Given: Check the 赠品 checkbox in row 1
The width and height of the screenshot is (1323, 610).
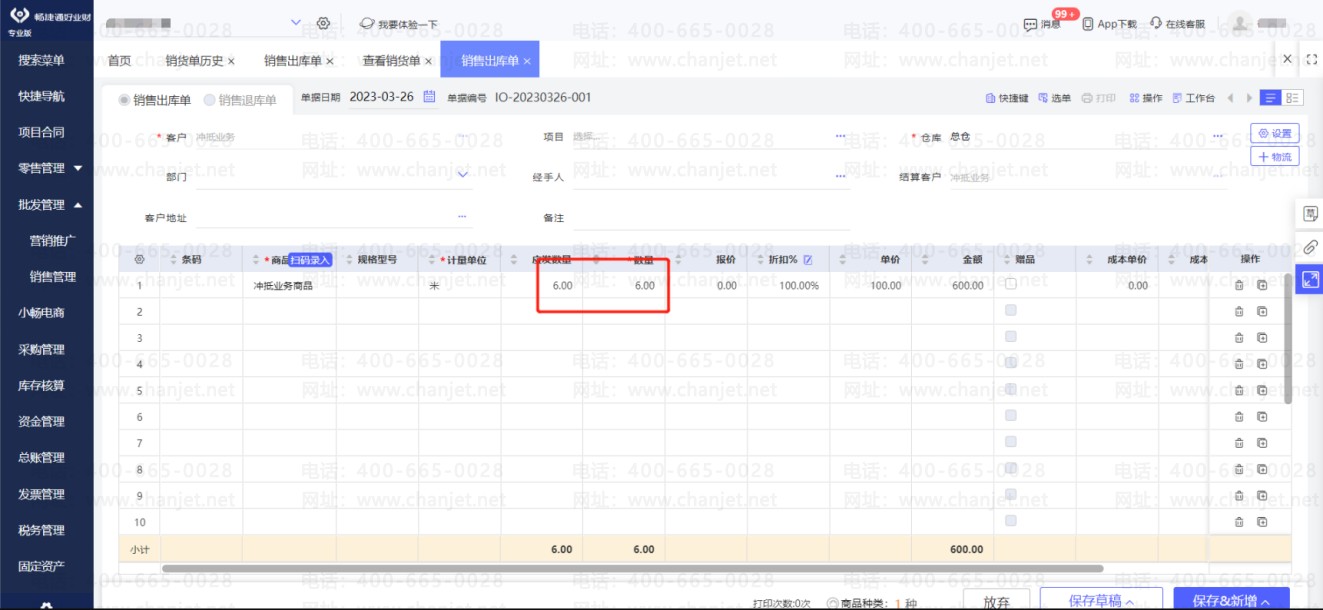Looking at the screenshot, I should (1010, 285).
